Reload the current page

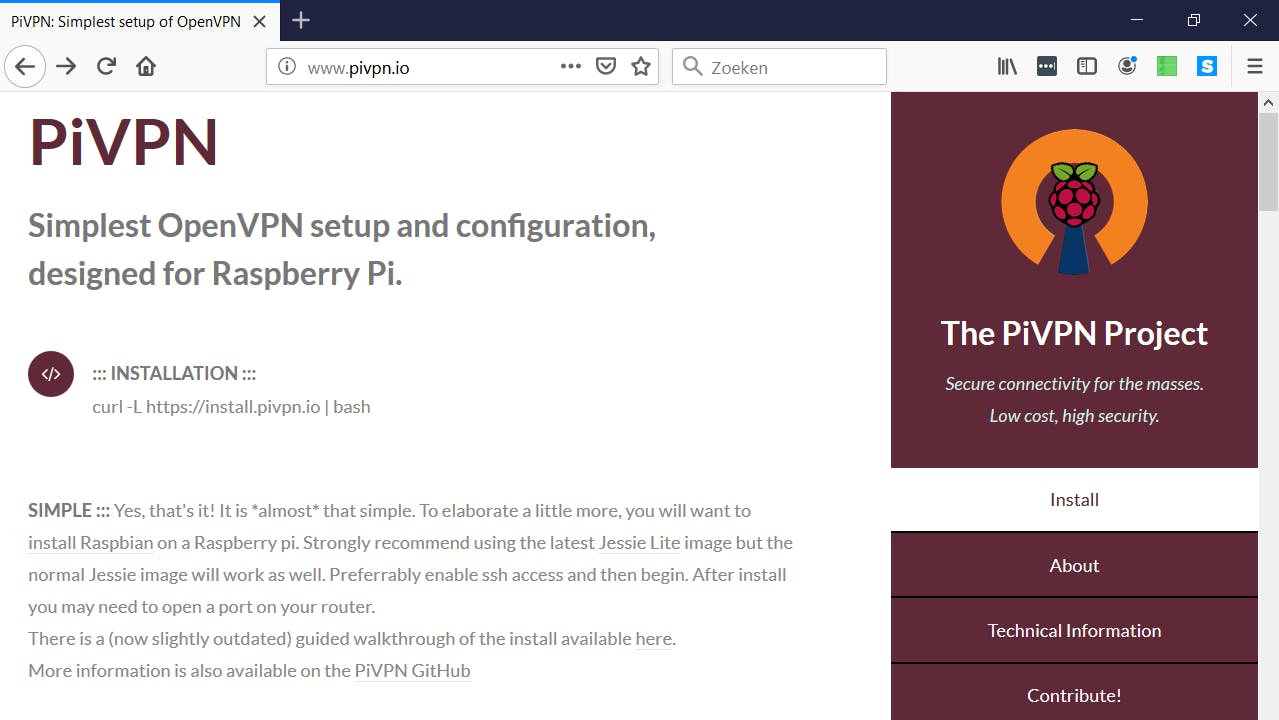click(106, 67)
